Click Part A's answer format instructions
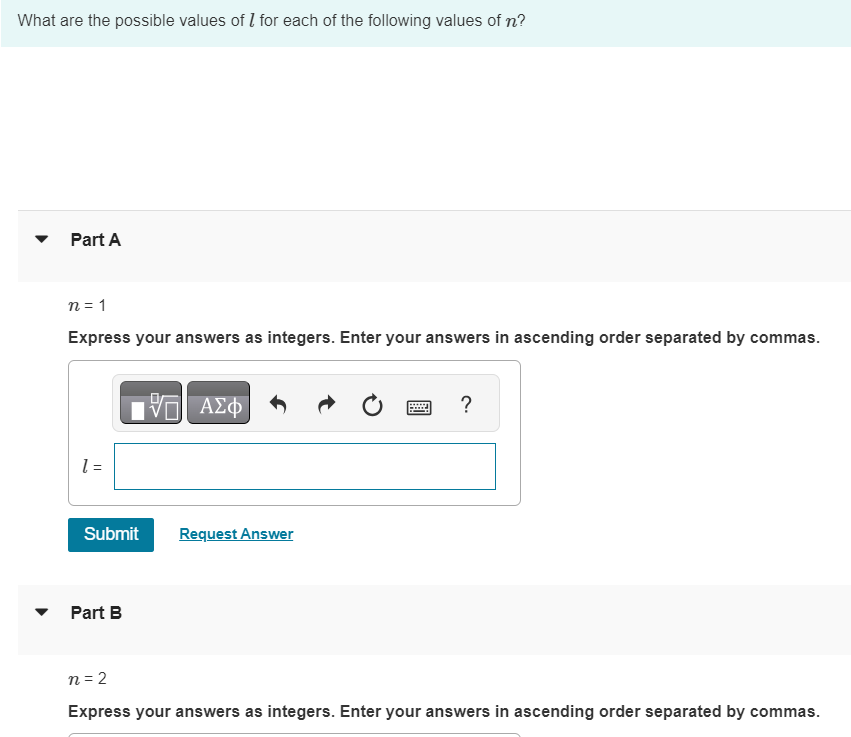This screenshot has height=737, width=851. (x=443, y=337)
